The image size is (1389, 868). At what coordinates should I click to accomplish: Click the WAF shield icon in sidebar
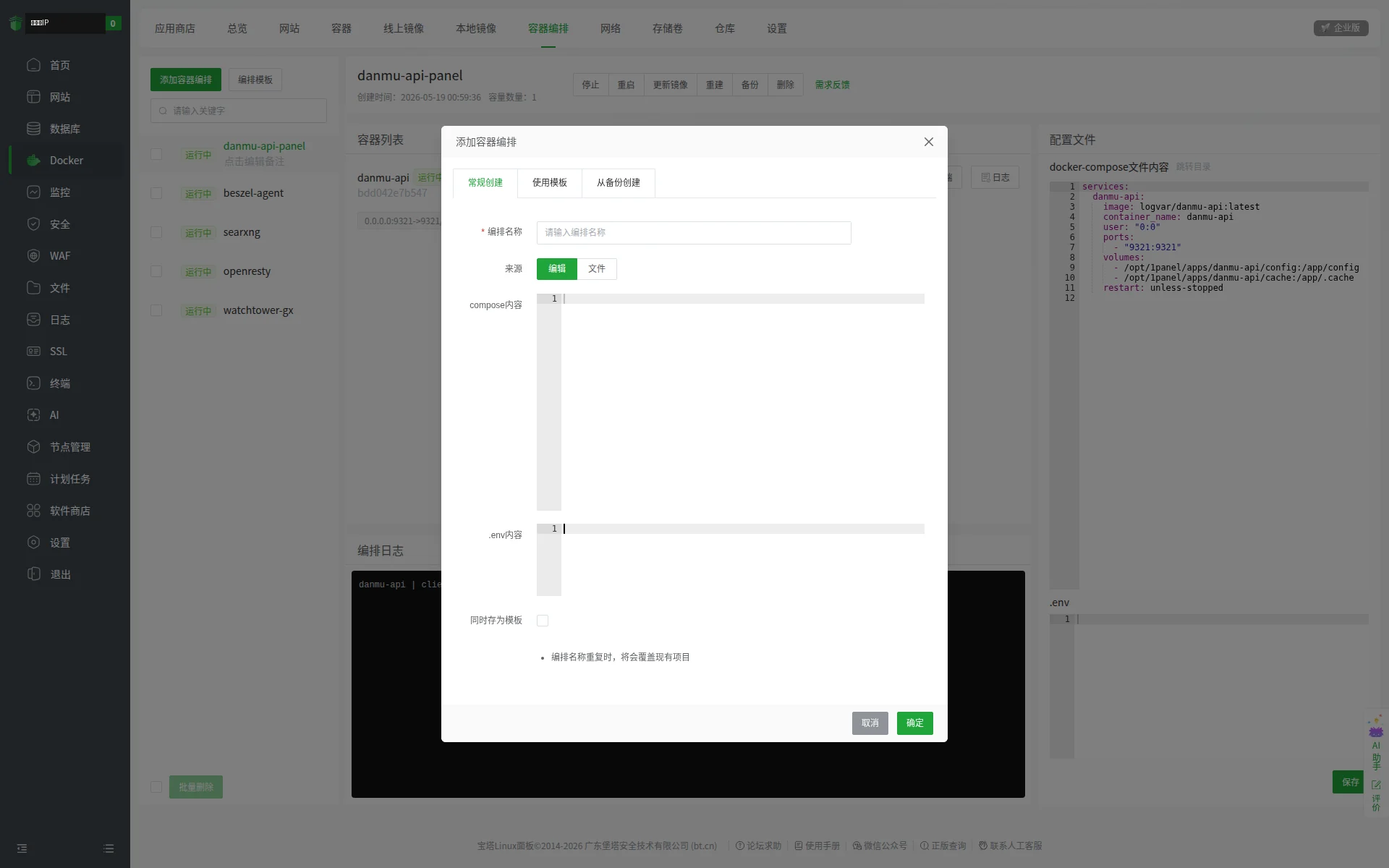[x=33, y=256]
